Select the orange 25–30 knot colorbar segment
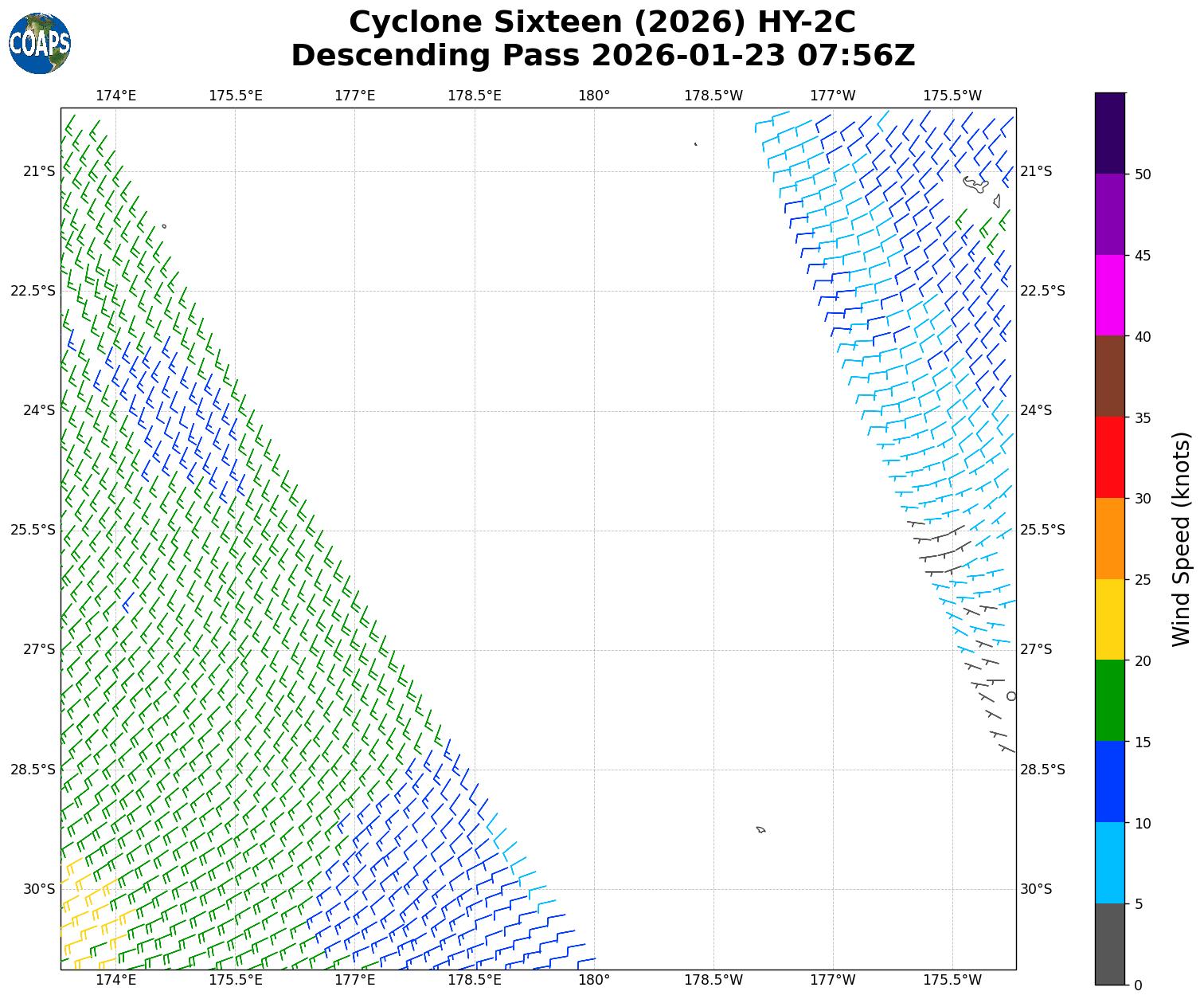The height and width of the screenshot is (1003, 1204). pos(1109,539)
